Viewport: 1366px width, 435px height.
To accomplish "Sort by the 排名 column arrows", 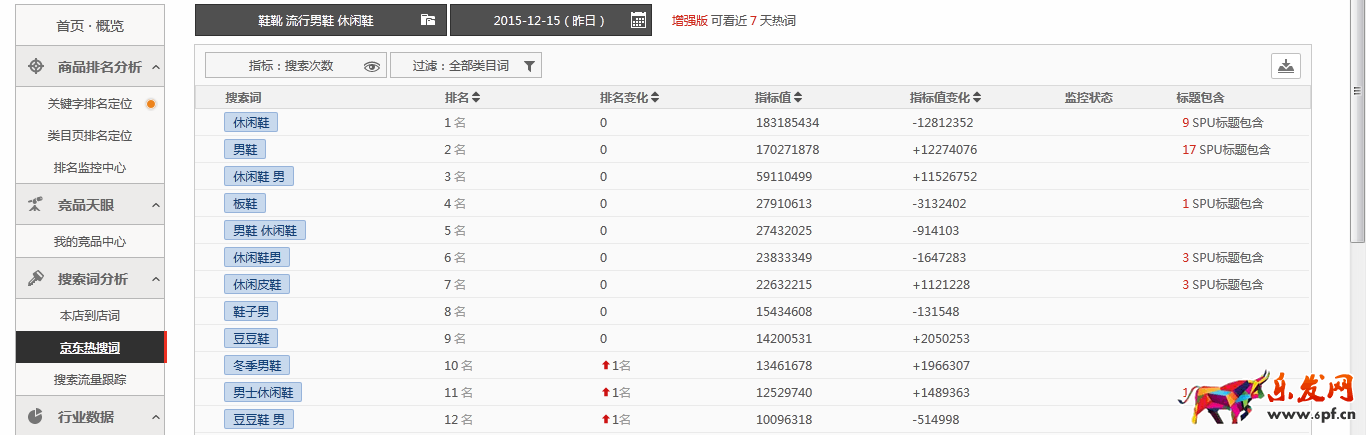I will [x=476, y=98].
